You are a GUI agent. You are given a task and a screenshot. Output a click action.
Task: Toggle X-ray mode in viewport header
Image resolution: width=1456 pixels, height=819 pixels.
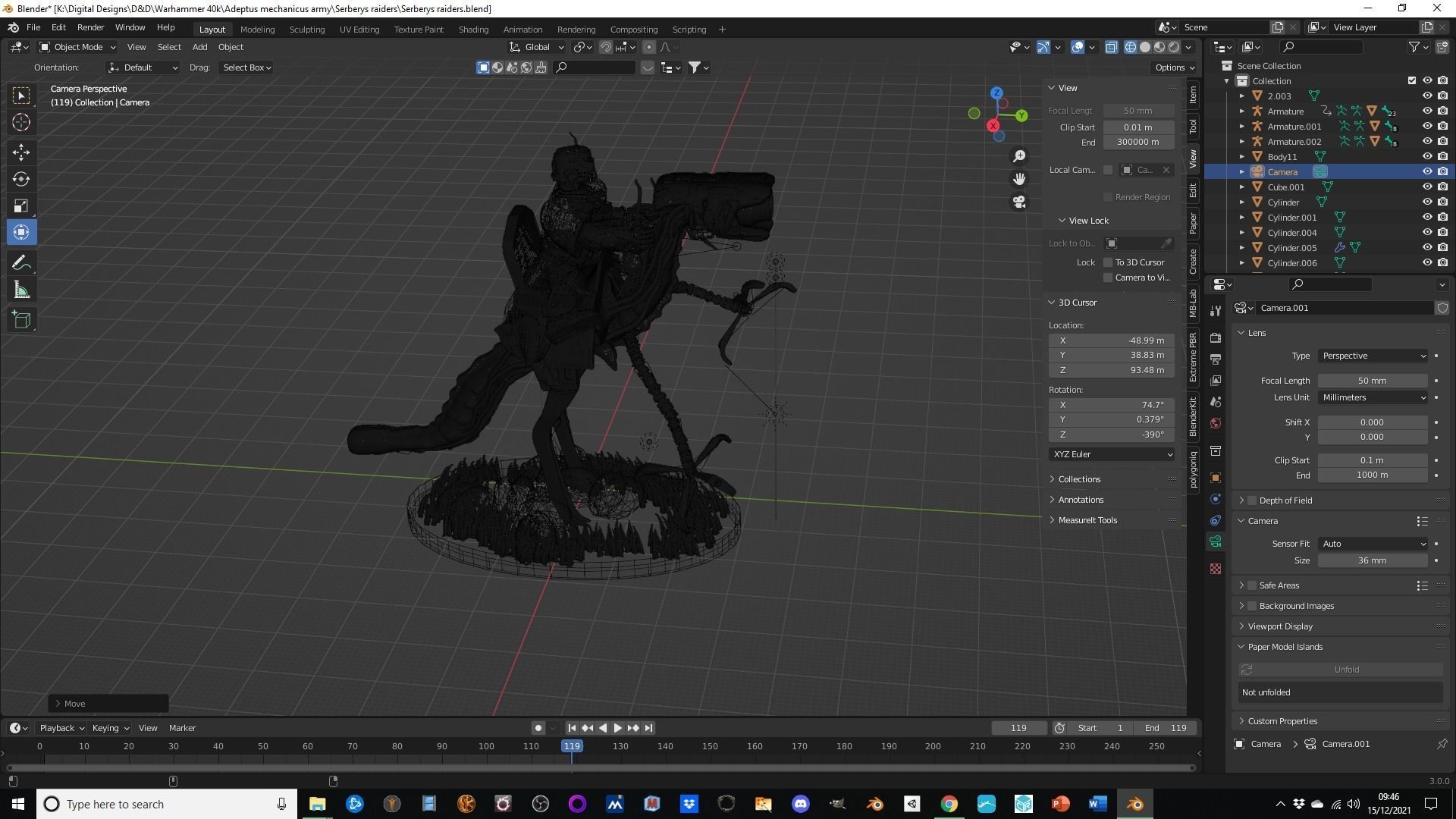[x=1112, y=47]
